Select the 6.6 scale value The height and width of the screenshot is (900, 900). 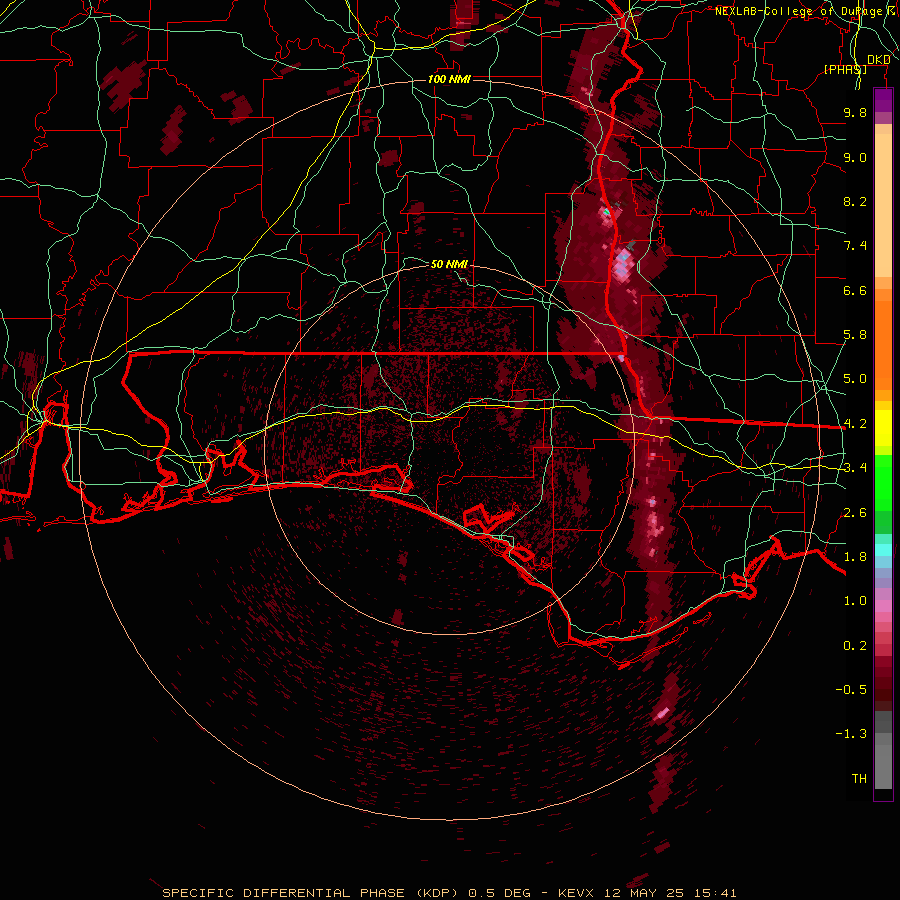pyautogui.click(x=855, y=290)
